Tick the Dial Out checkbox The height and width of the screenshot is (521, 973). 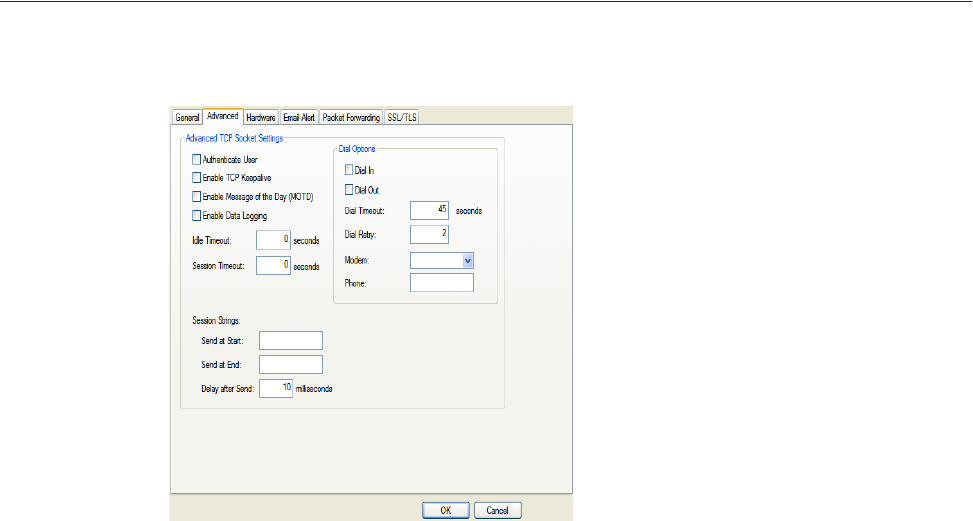(x=349, y=190)
